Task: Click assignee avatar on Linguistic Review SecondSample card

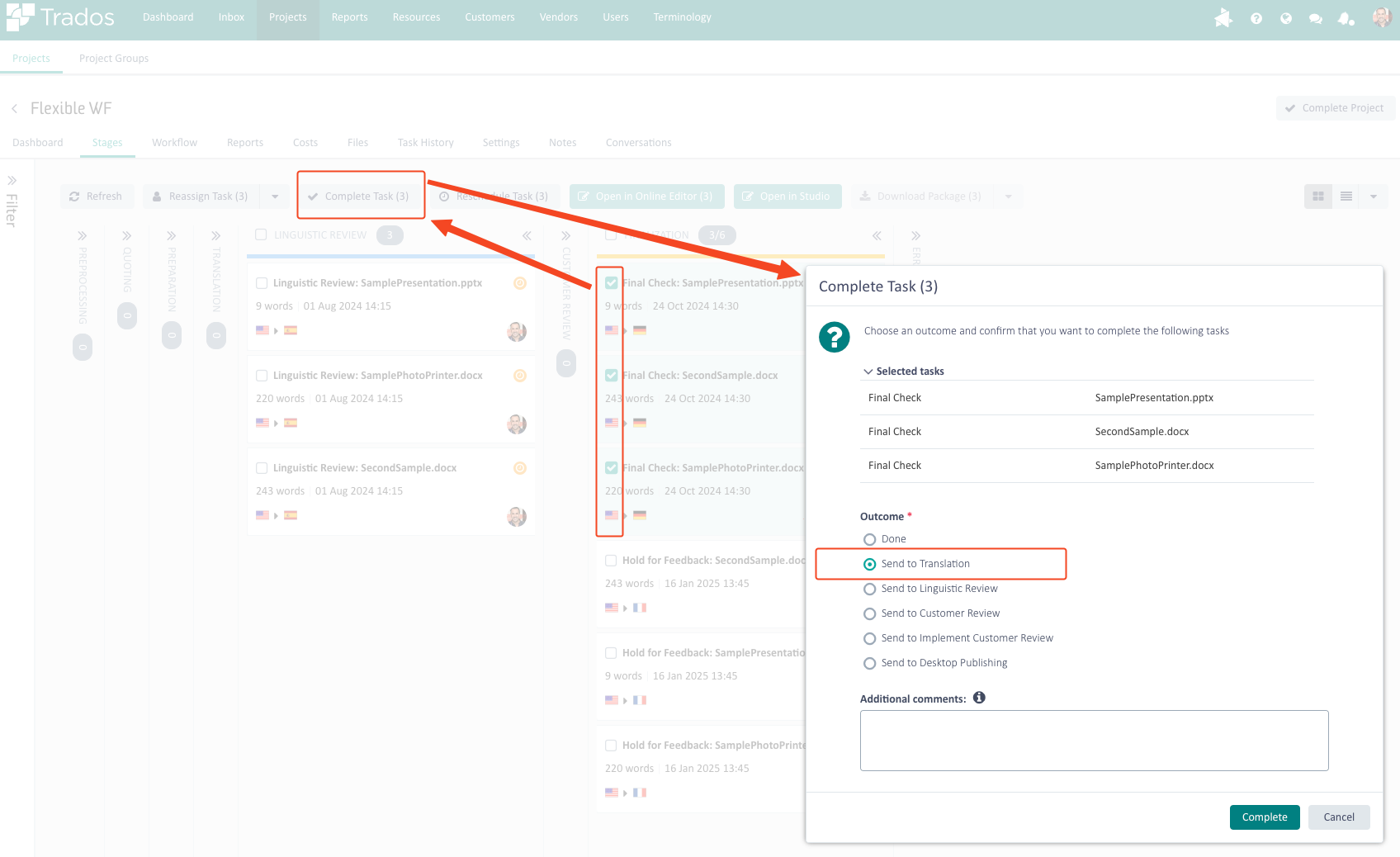Action: click(517, 516)
